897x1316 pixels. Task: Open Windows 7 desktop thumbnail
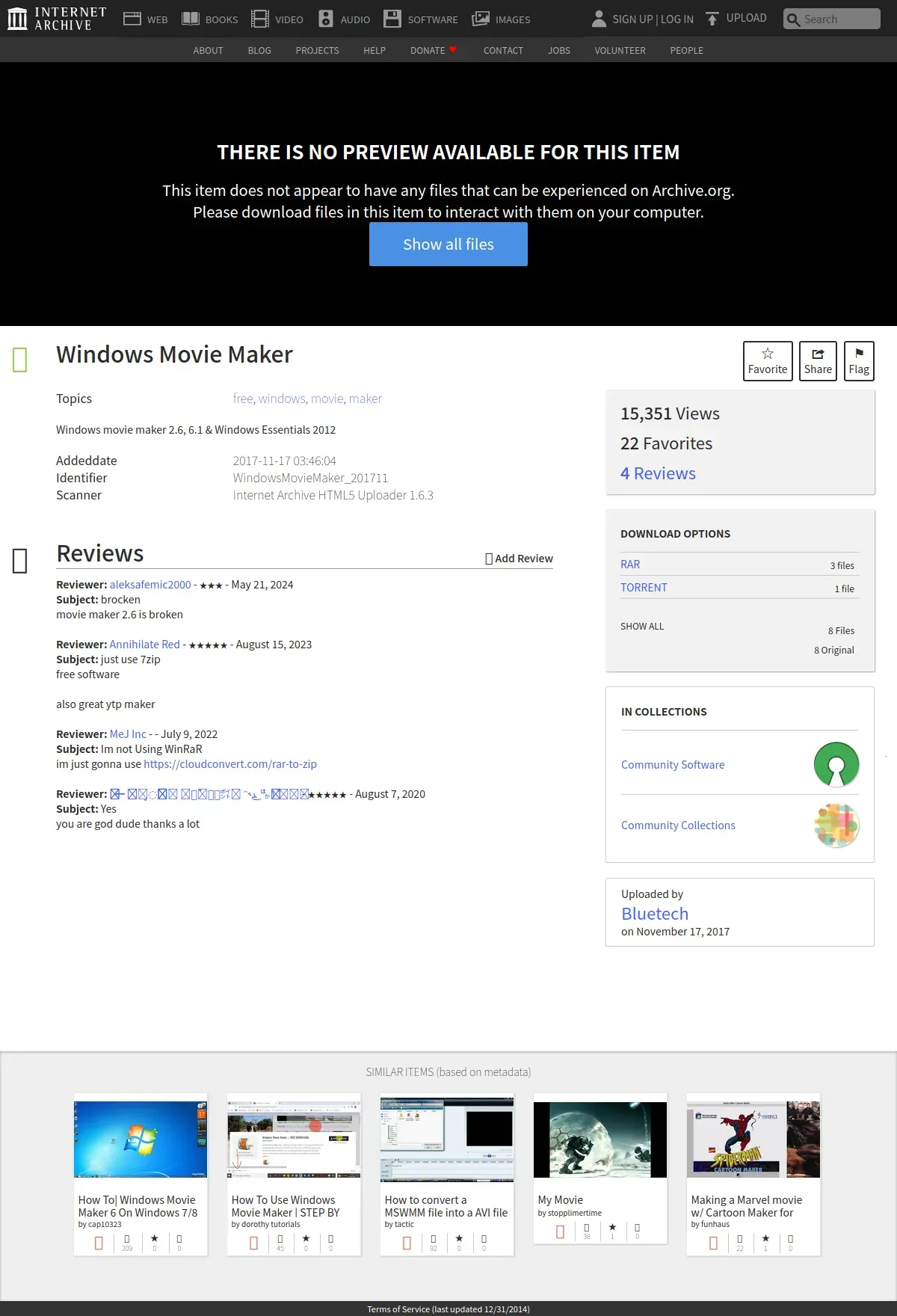(x=141, y=1139)
